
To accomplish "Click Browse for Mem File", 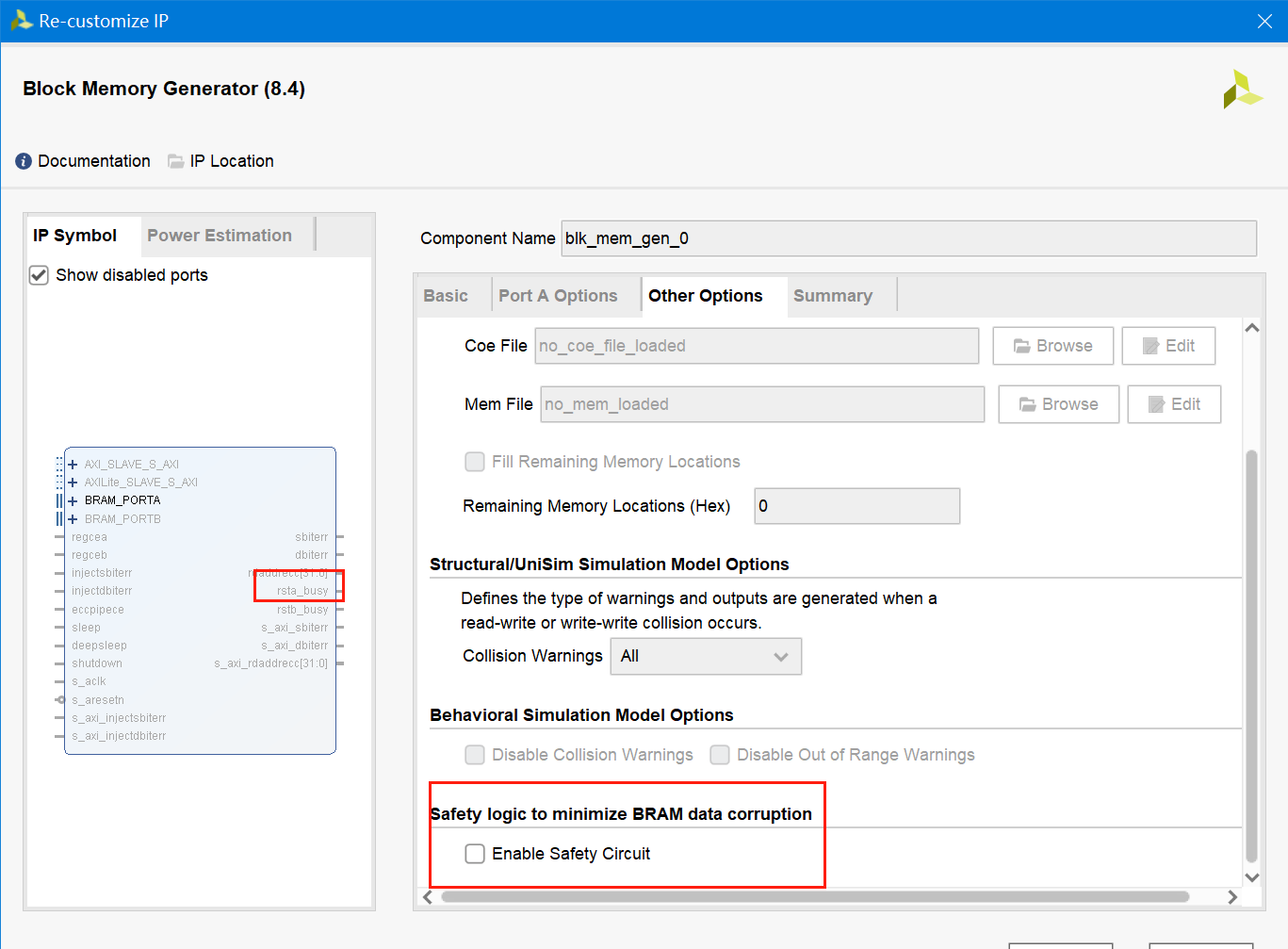I will [1059, 404].
